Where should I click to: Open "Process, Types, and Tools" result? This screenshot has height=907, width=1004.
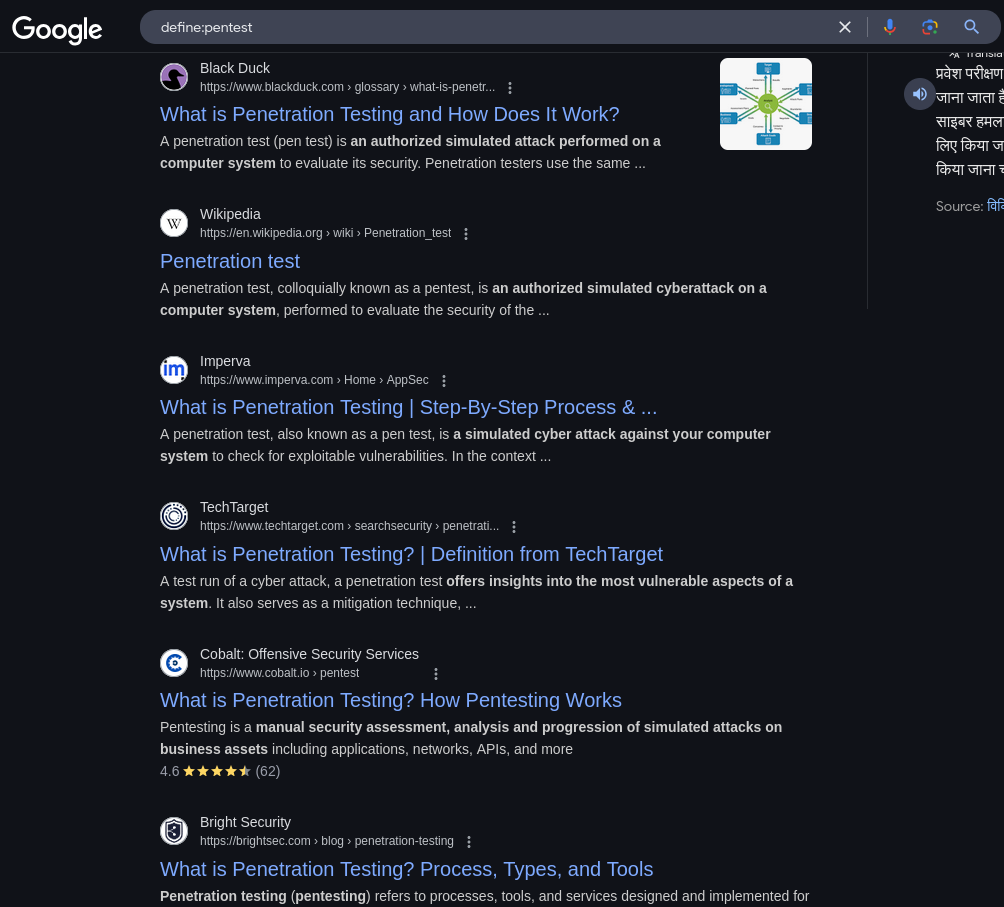pos(407,869)
